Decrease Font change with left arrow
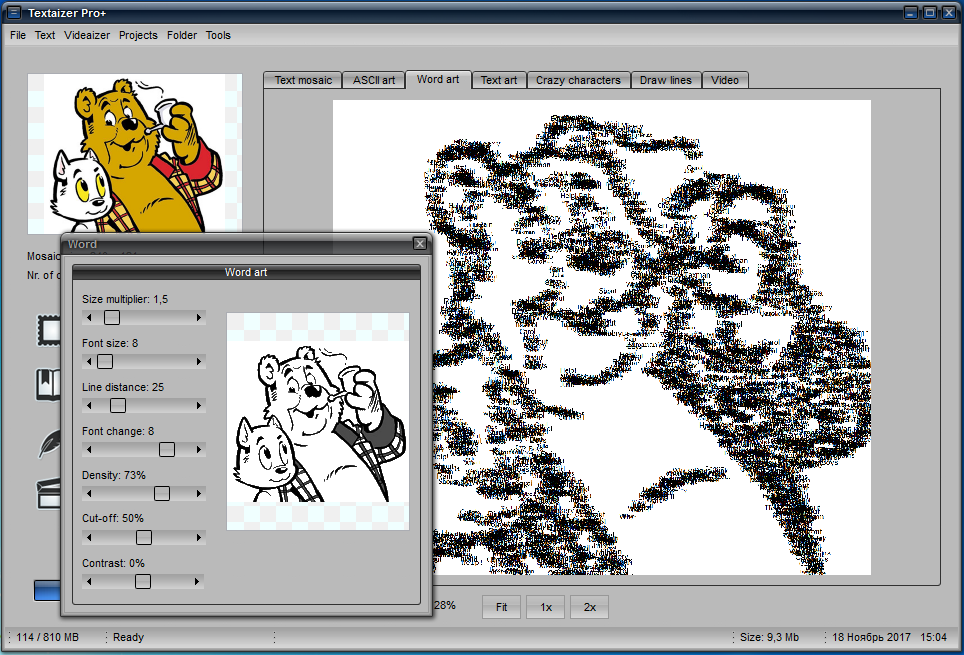Screen dimensions: 964x655 tap(90, 450)
